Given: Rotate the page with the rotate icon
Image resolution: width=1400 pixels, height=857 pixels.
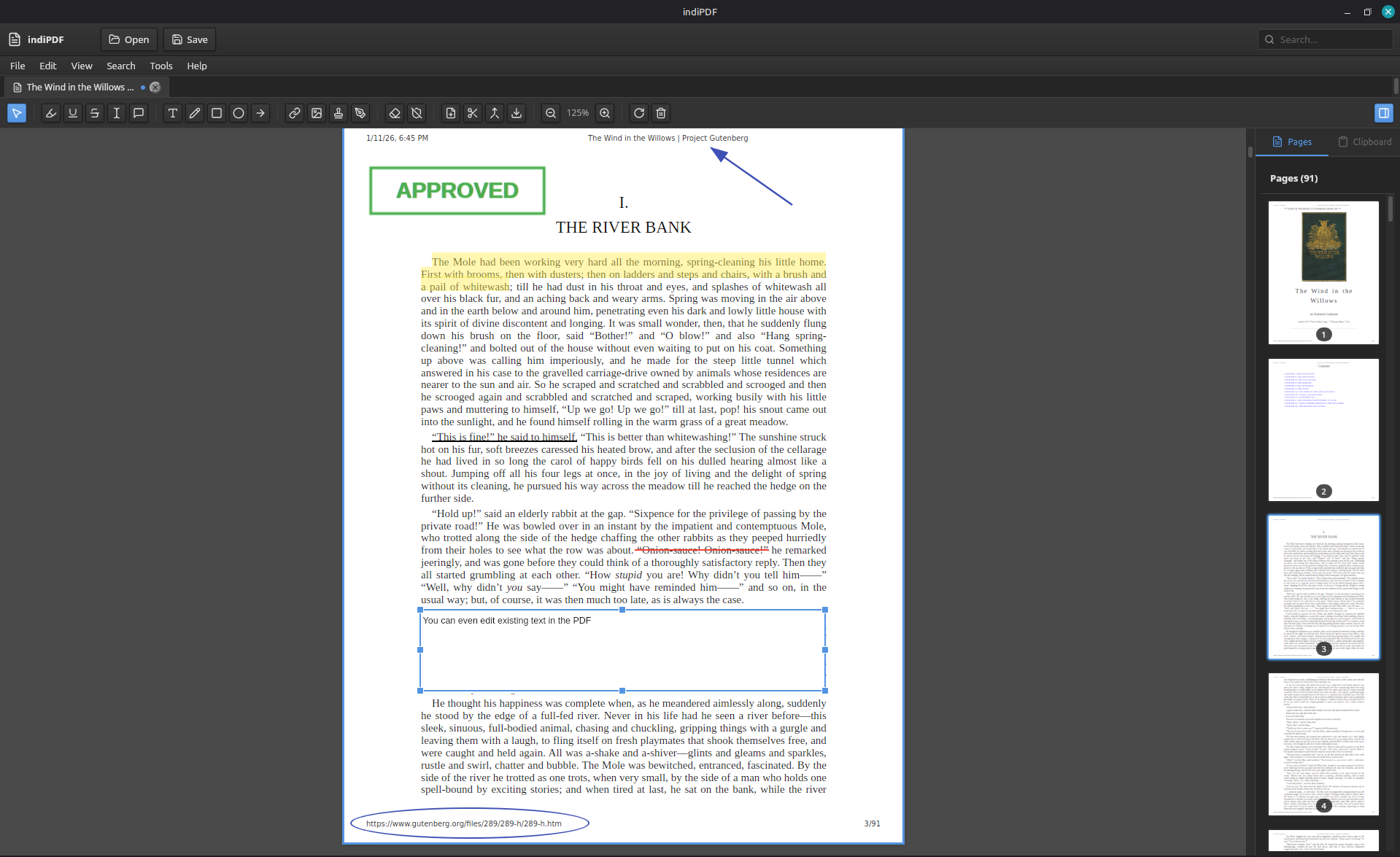Looking at the screenshot, I should [x=639, y=113].
